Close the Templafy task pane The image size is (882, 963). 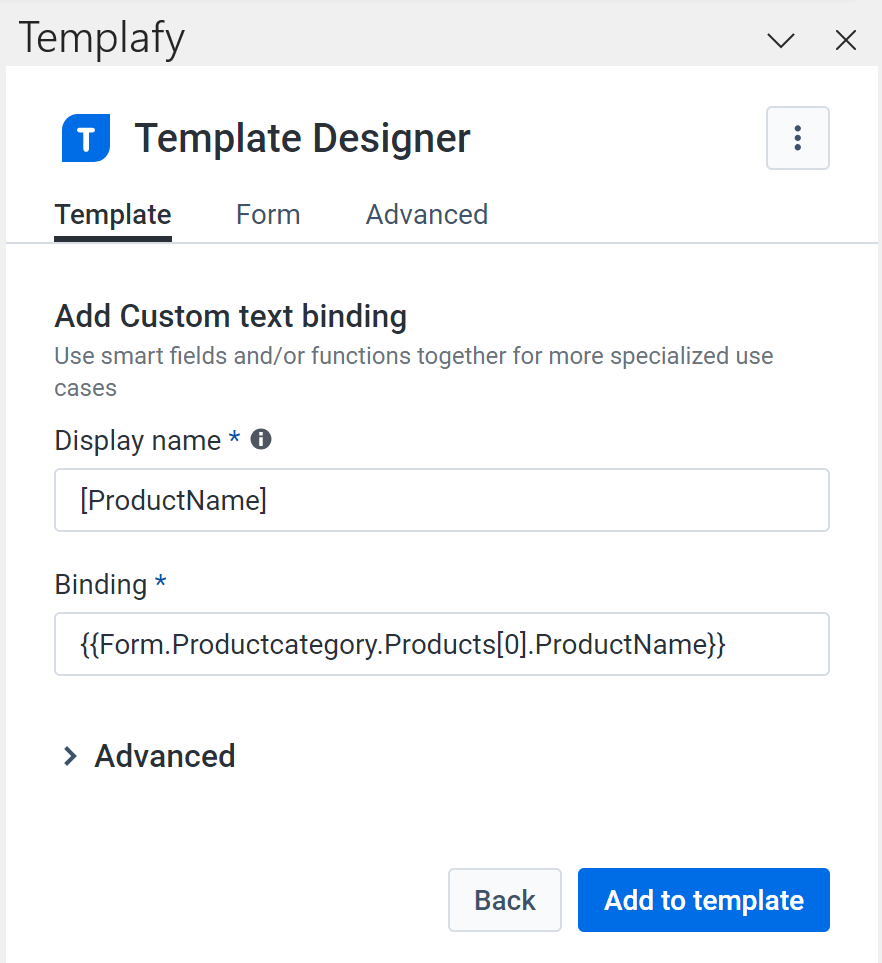tap(846, 41)
